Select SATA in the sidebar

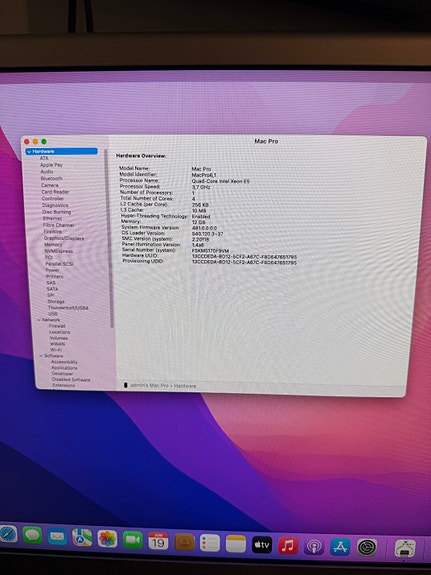52,289
